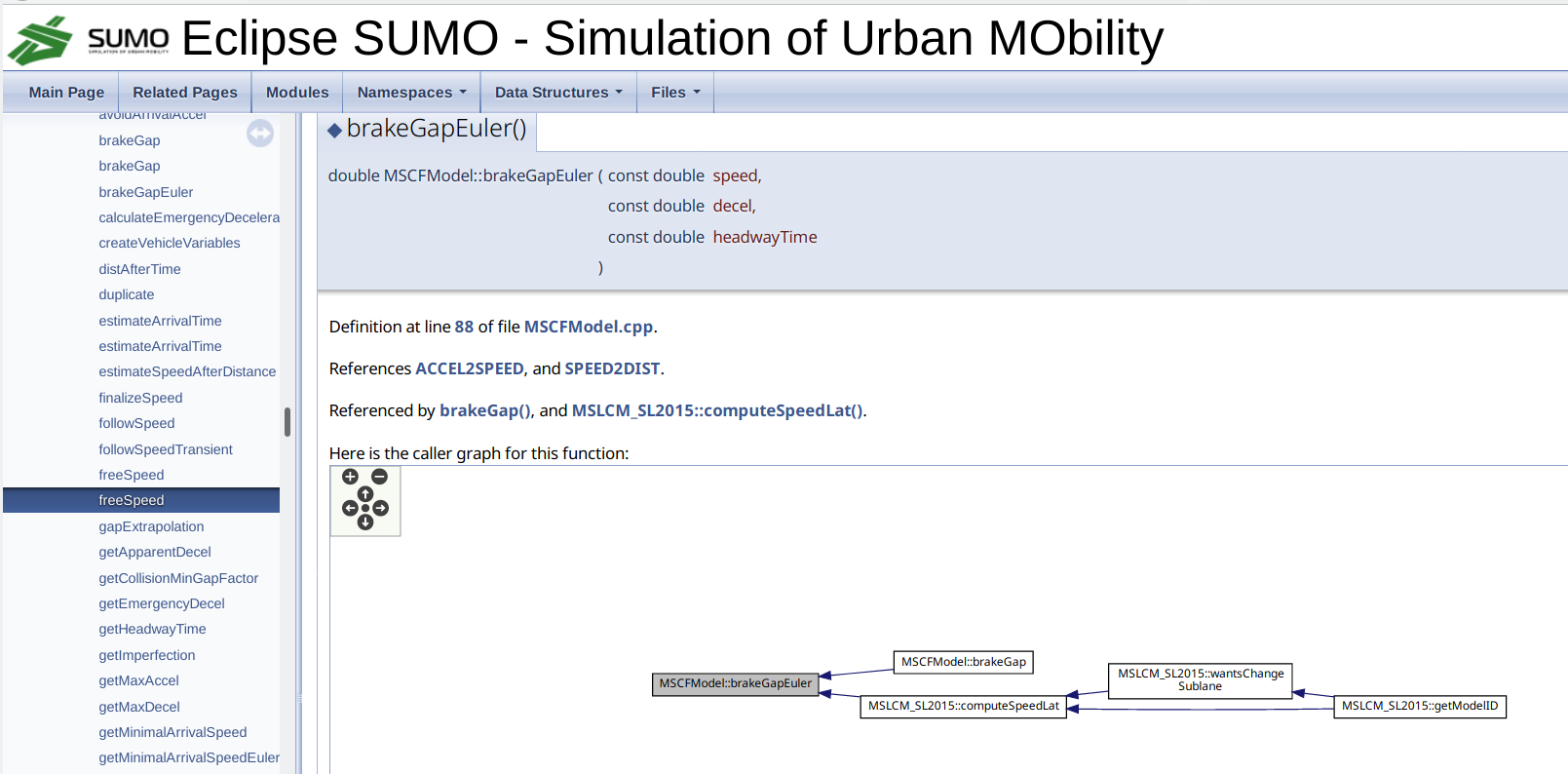Click the SUMO logo
Viewport: 1568px width, 774px height.
(90, 39)
